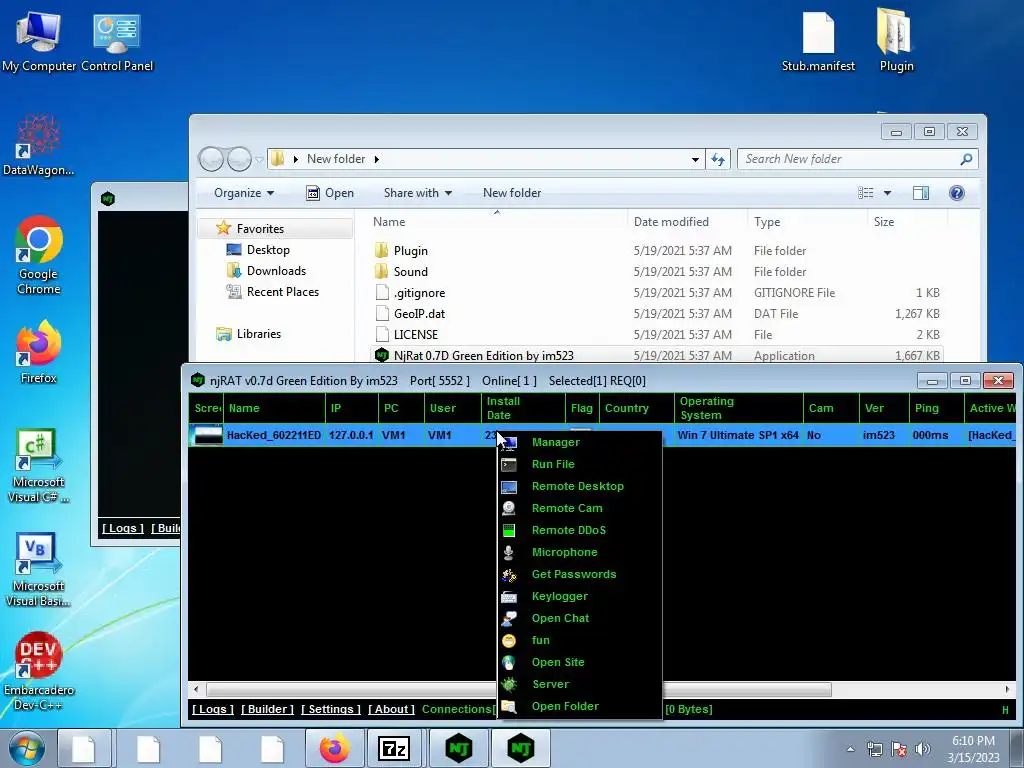Image resolution: width=1024 pixels, height=768 pixels.
Task: Click horizontal scrollbar in njRAT list
Action: coord(519,690)
